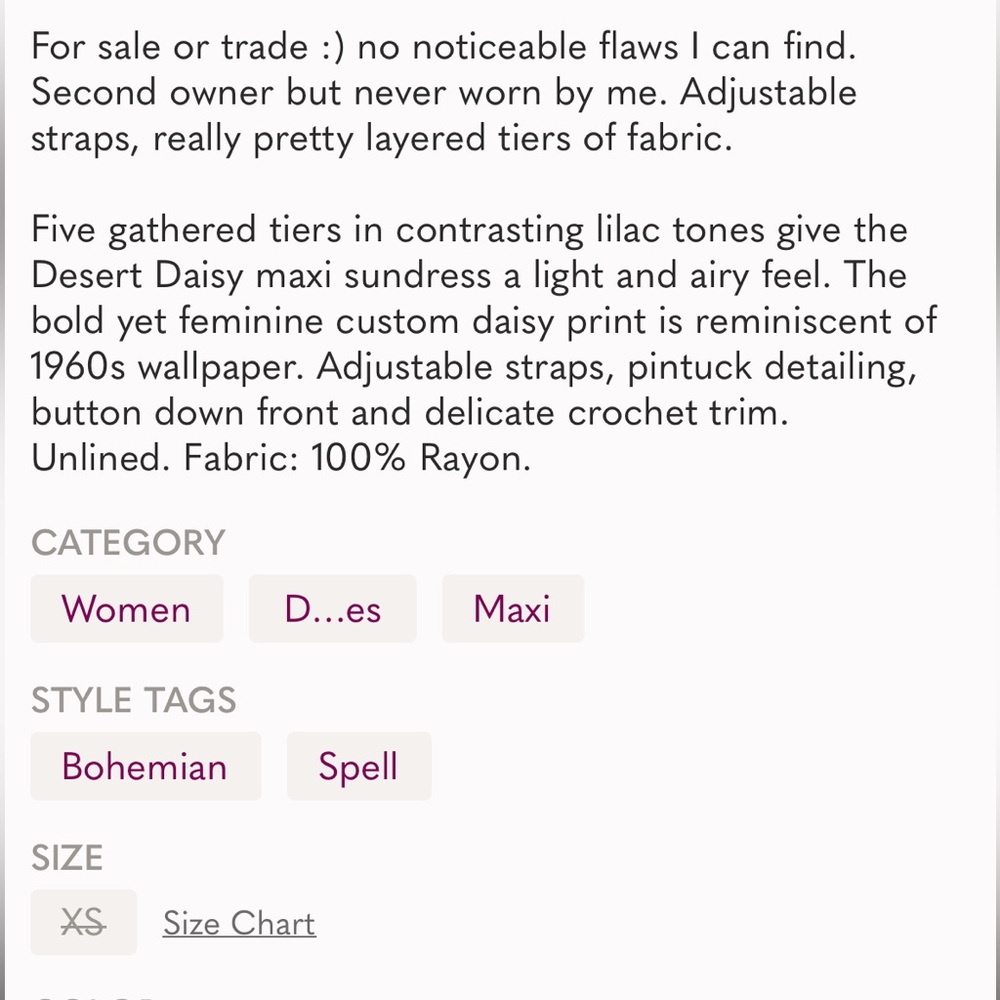The height and width of the screenshot is (1000, 1000).
Task: Open the Size Chart link
Action: [239, 923]
